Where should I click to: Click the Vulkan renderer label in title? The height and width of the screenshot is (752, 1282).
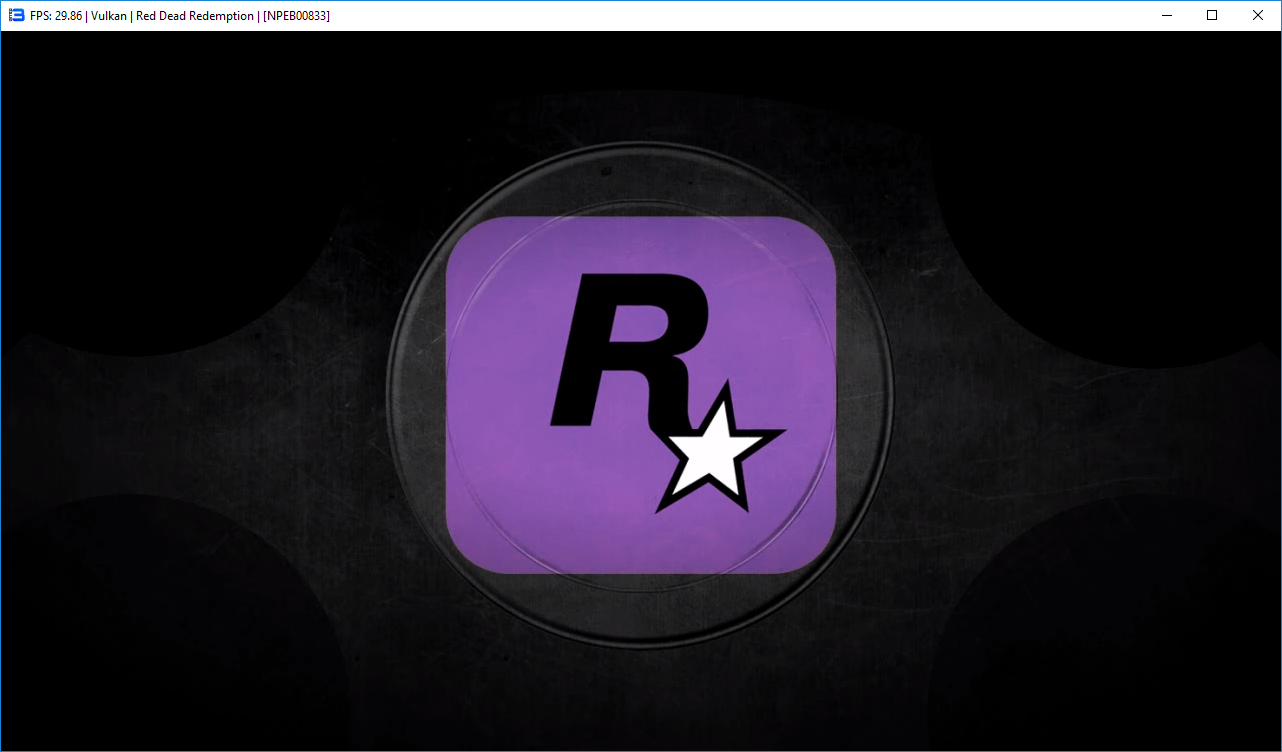coord(108,16)
